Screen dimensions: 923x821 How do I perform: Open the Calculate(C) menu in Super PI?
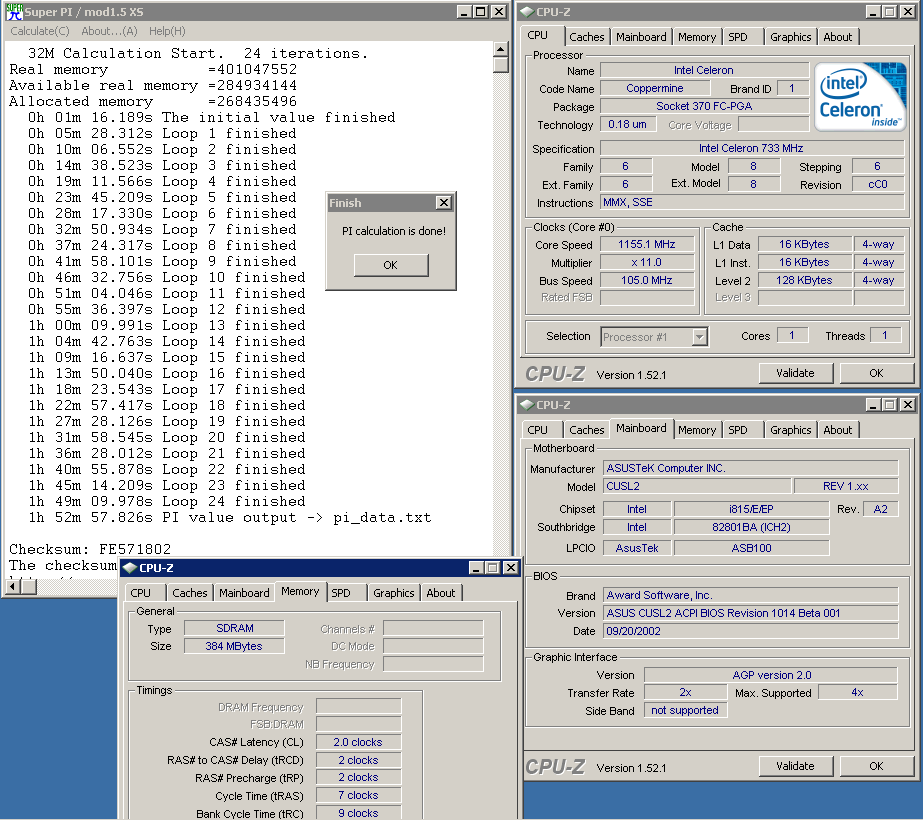click(40, 31)
